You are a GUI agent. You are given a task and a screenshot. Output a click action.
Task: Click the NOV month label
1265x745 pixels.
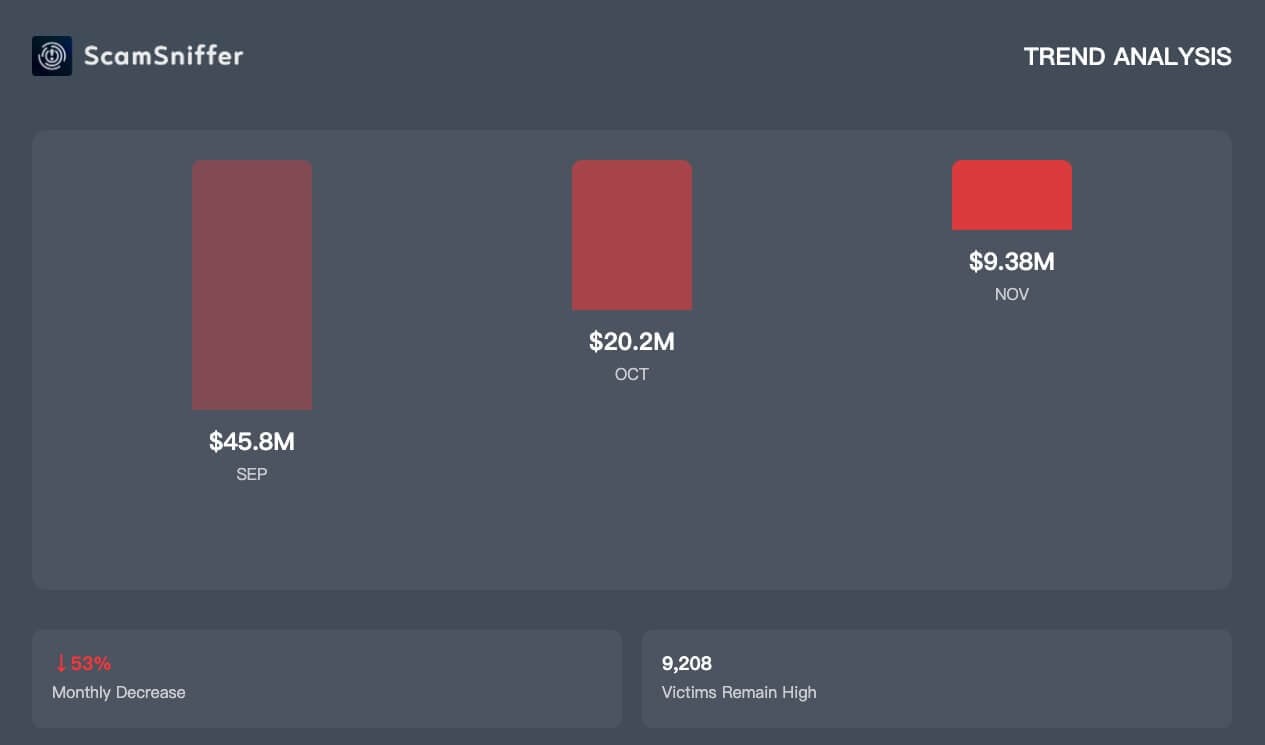coord(1012,295)
